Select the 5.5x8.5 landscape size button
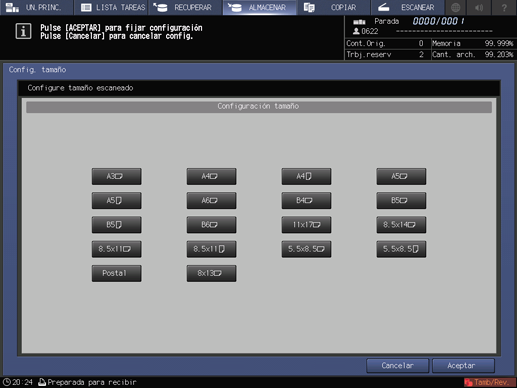The height and width of the screenshot is (388, 517). click(x=306, y=249)
